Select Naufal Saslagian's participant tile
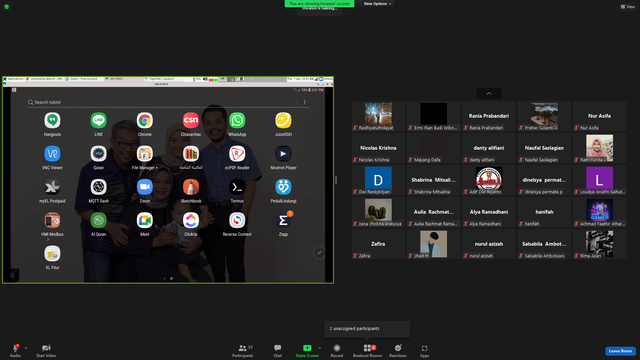Image resolution: width=640 pixels, height=360 pixels. (544, 148)
